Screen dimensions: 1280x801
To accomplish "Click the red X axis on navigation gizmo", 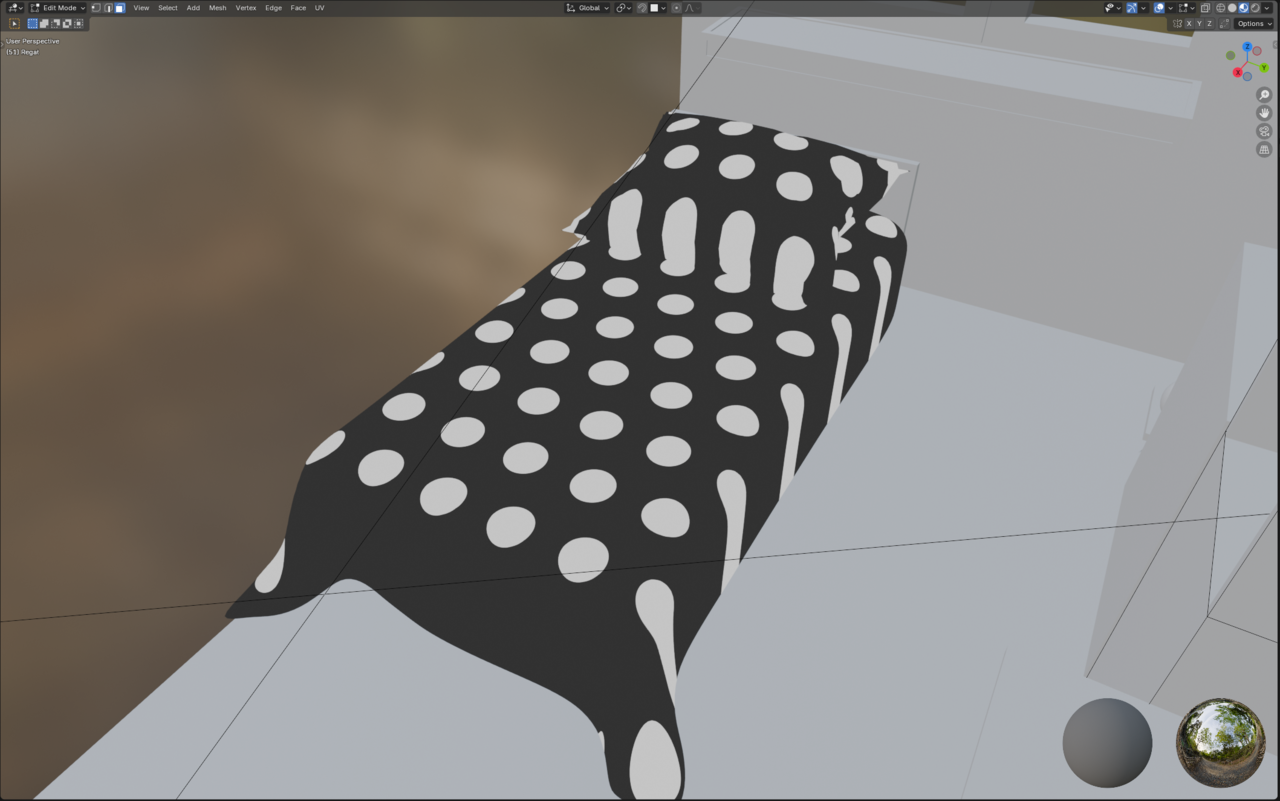I will click(x=1238, y=72).
